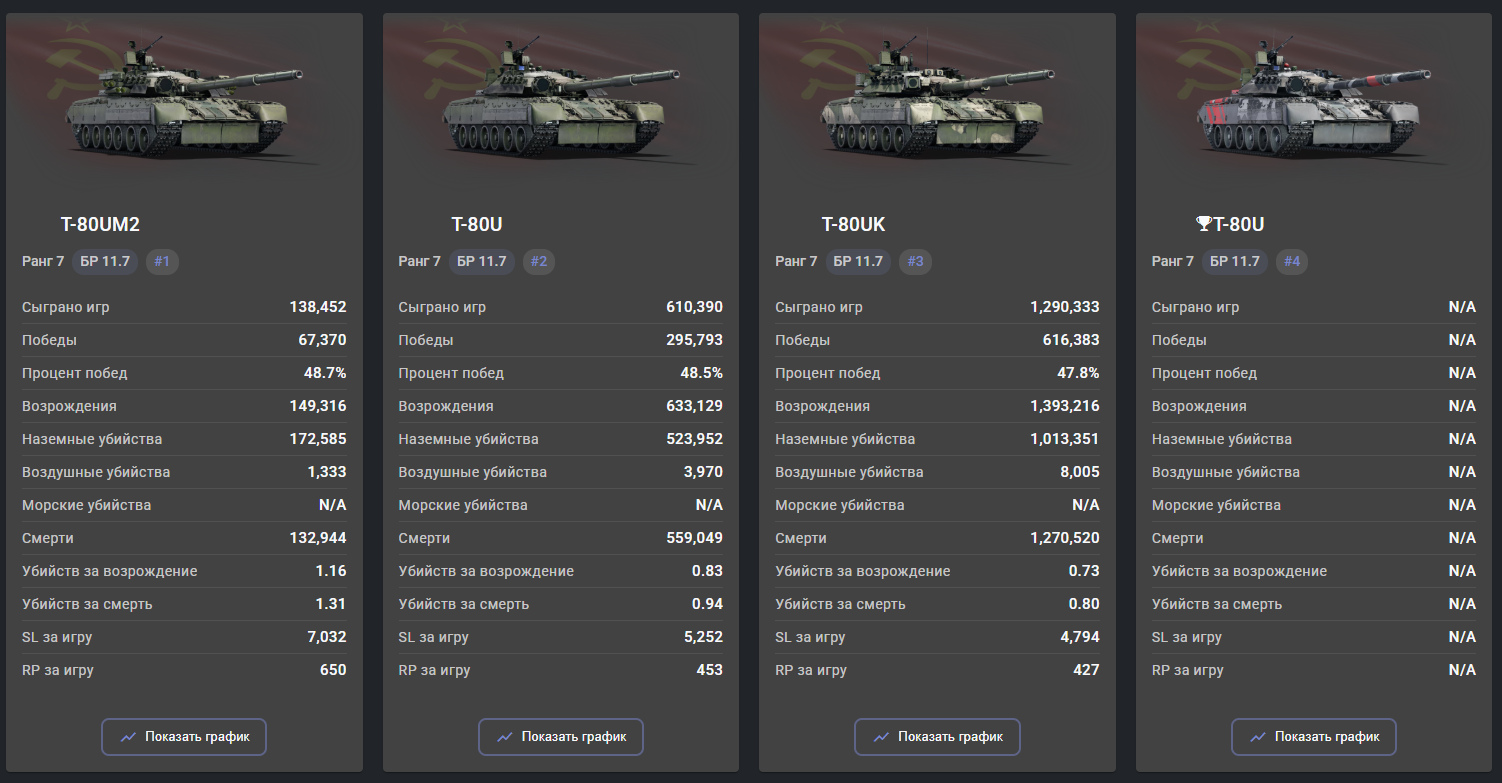
Task: Click T-80UM2's win percentage 48.7%
Action: (x=325, y=373)
